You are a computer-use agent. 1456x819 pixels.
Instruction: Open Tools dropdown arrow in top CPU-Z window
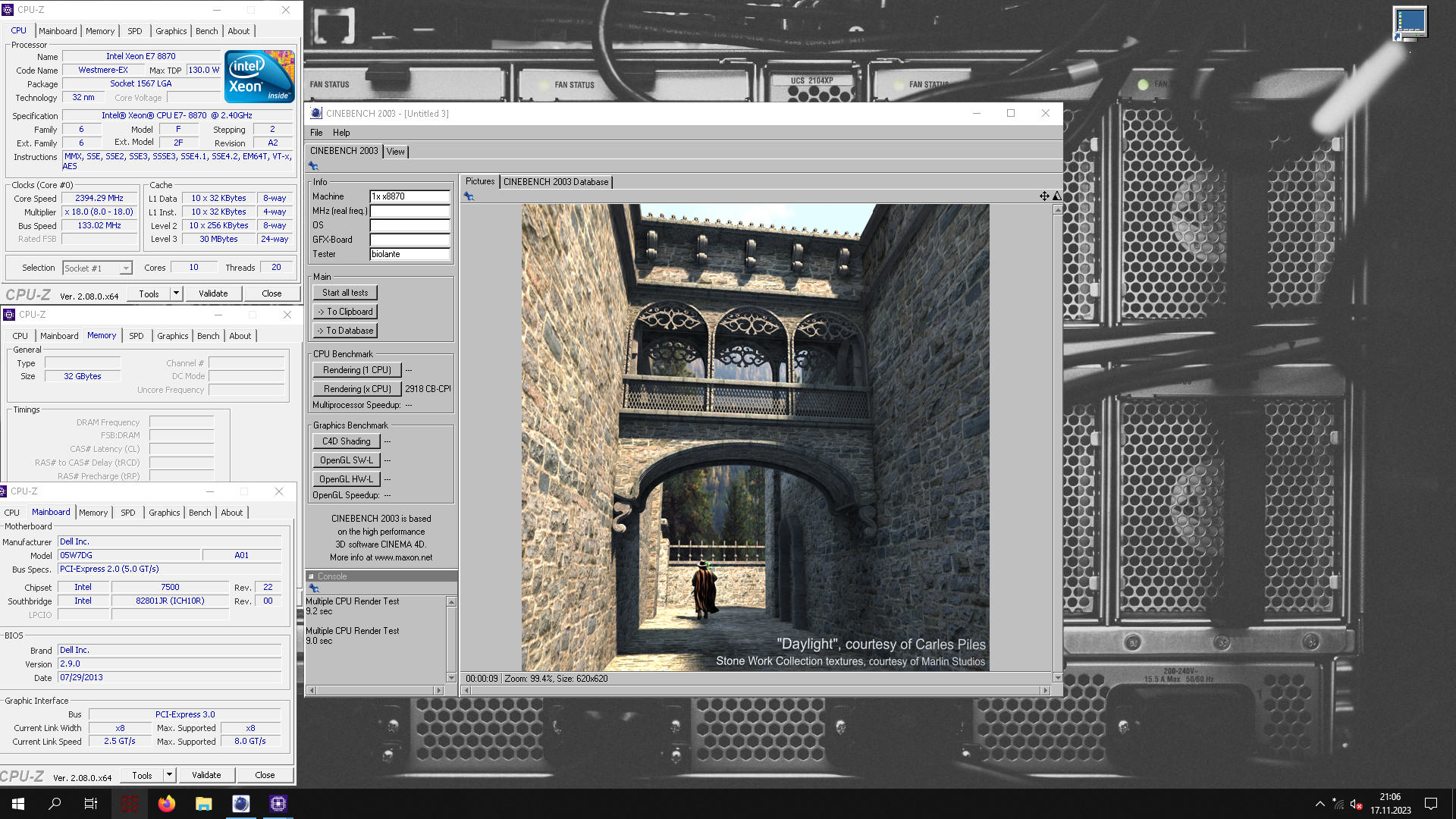(x=176, y=293)
